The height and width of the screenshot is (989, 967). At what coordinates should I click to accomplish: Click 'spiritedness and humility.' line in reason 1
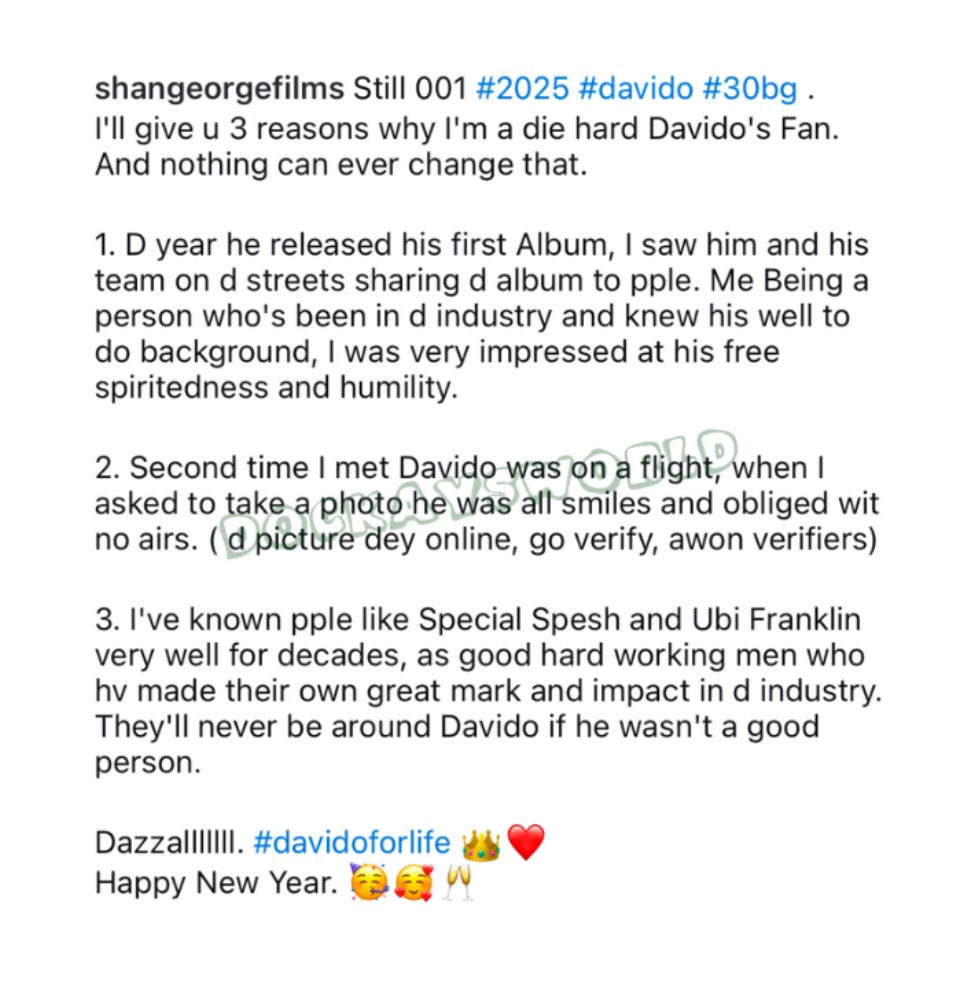tap(276, 387)
